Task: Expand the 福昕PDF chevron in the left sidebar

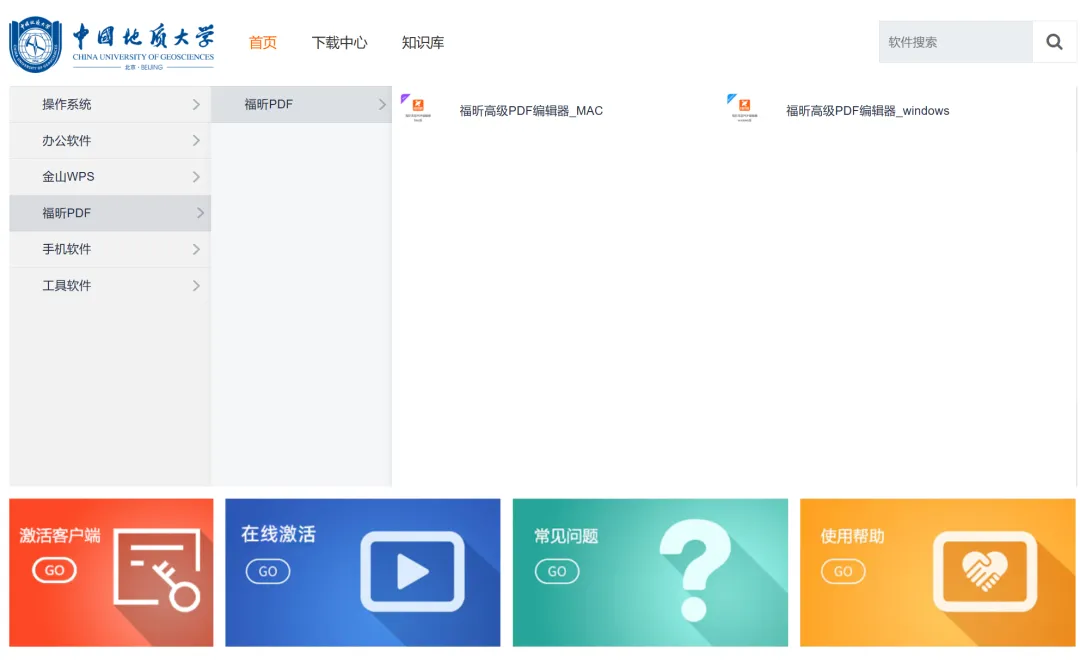Action: pyautogui.click(x=200, y=213)
